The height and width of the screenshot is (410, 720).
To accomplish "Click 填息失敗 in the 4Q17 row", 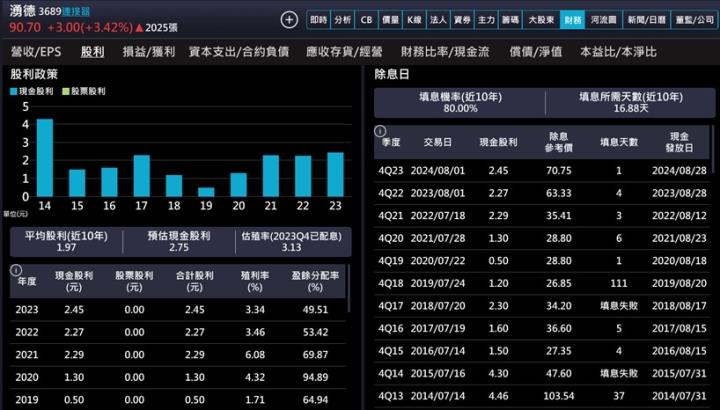I will 619,305.
